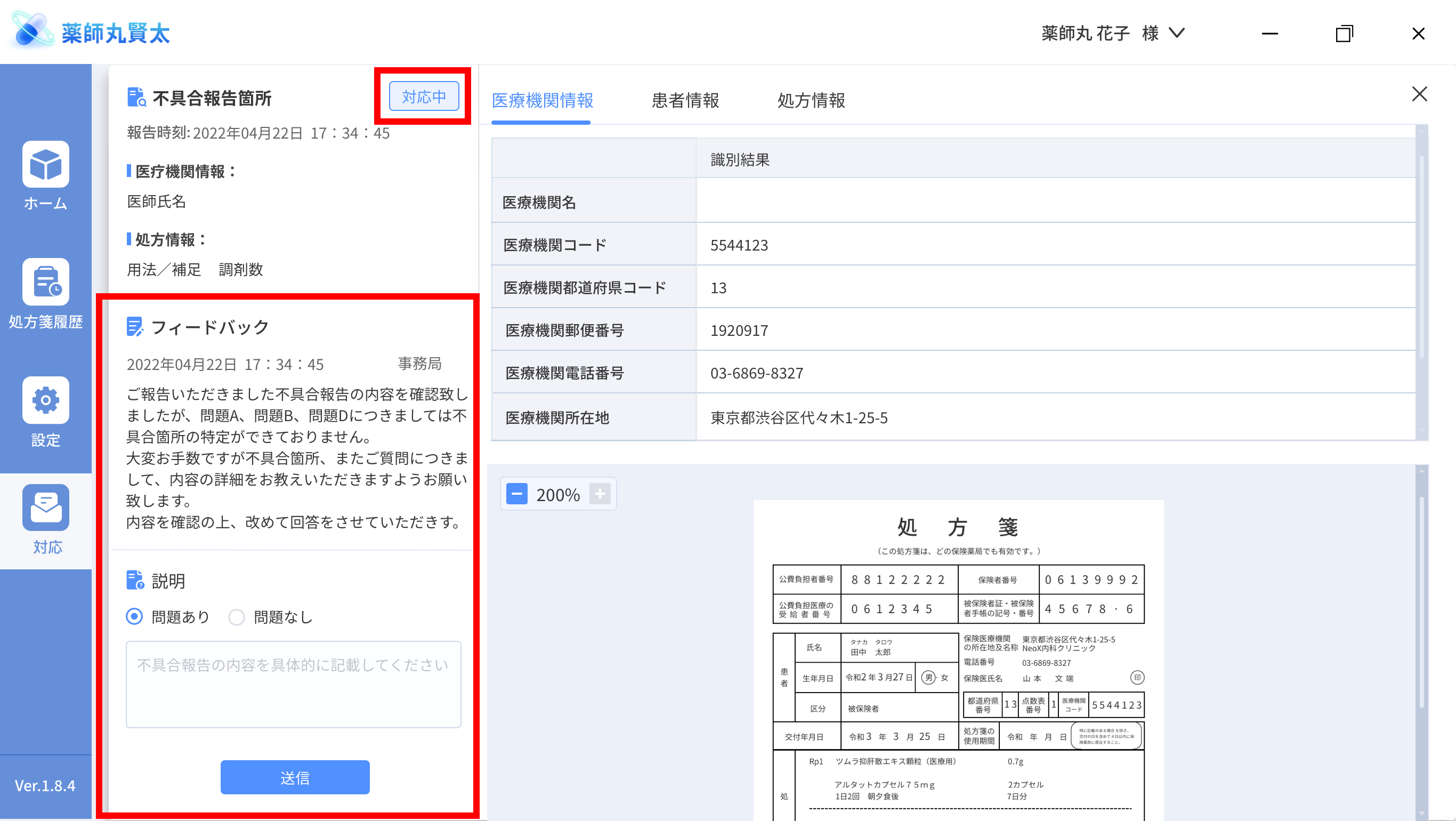1456x821 pixels.
Task: Select the 問題なし radio button
Action: [x=236, y=617]
